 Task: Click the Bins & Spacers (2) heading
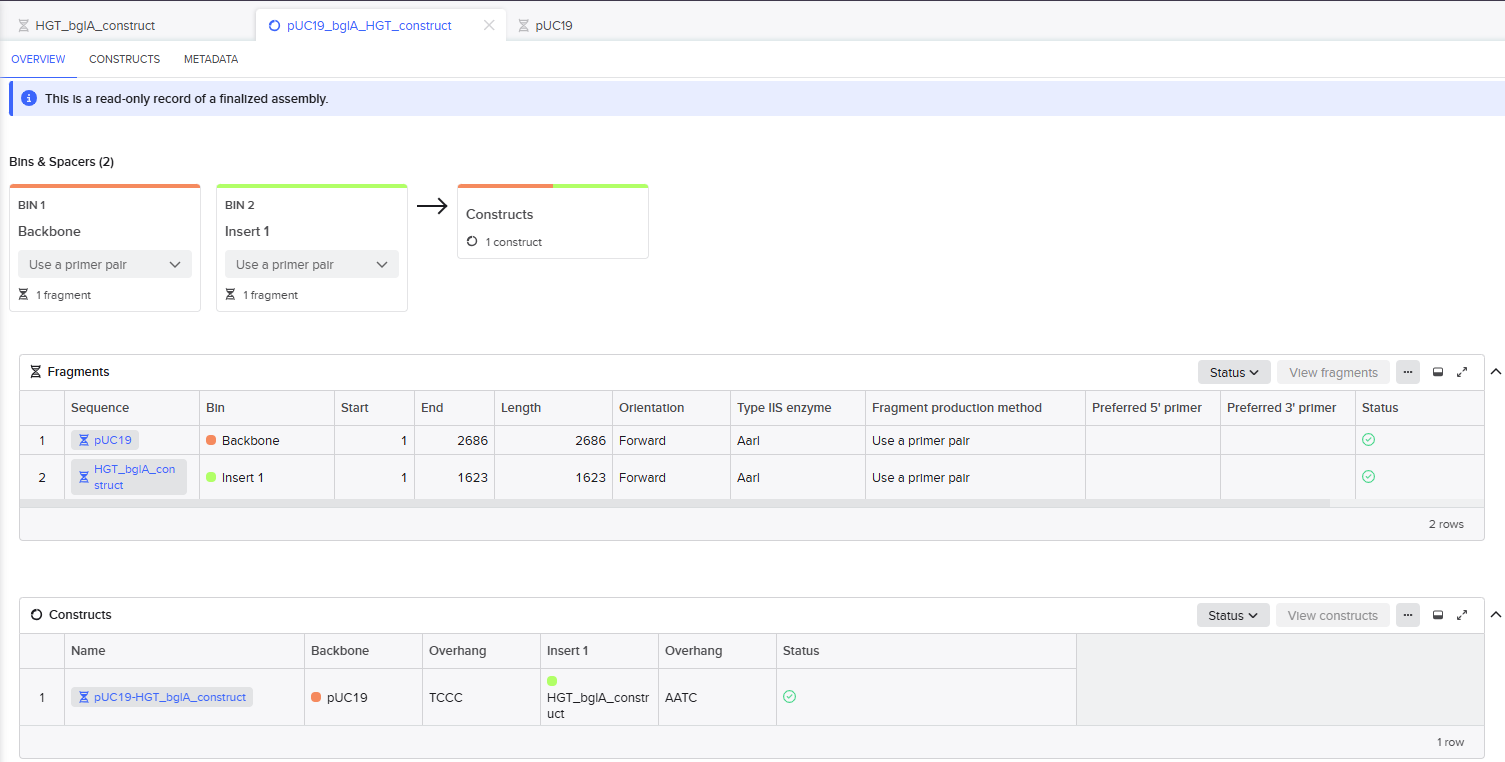[61, 161]
